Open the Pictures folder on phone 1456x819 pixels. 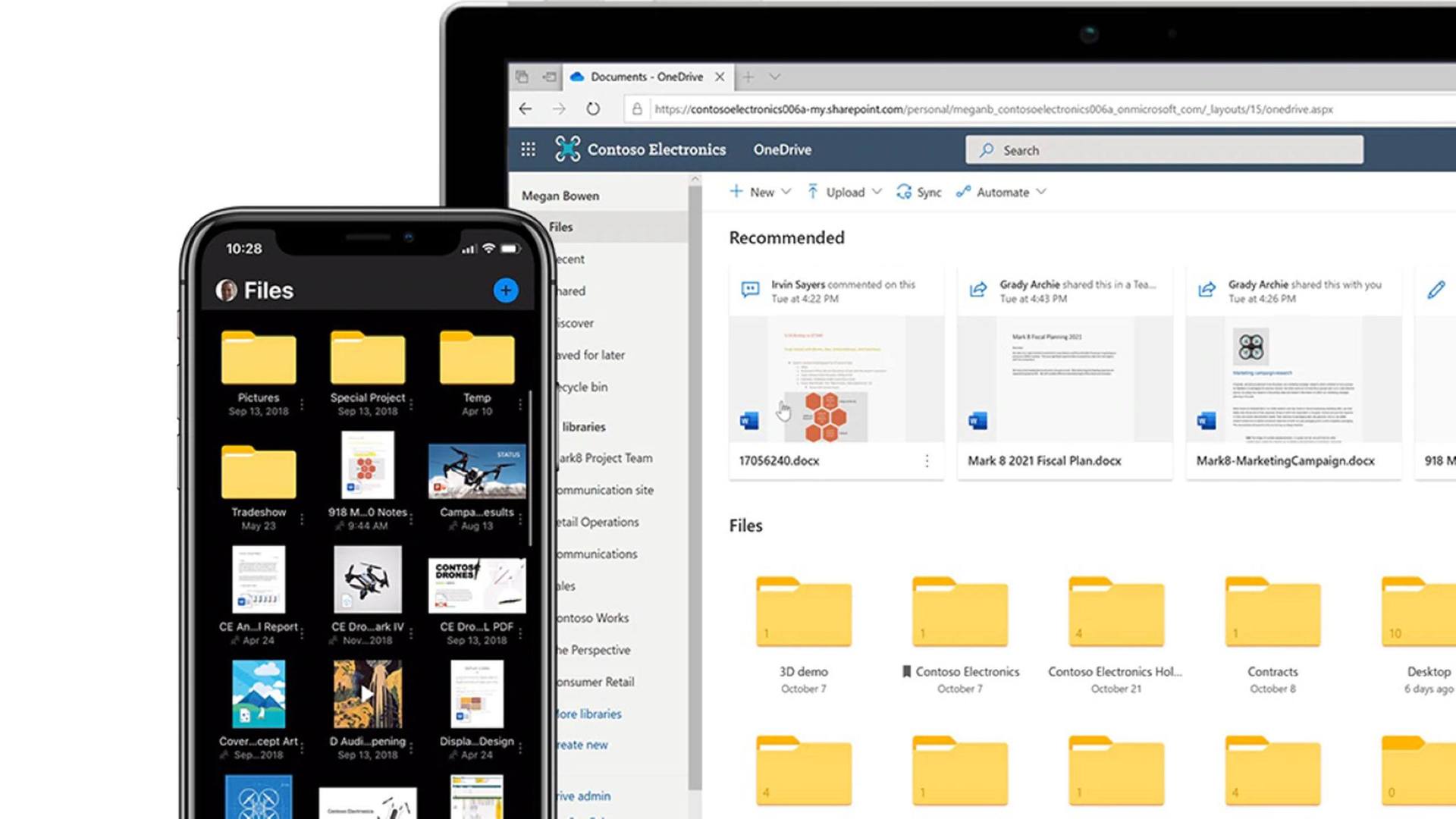(259, 357)
